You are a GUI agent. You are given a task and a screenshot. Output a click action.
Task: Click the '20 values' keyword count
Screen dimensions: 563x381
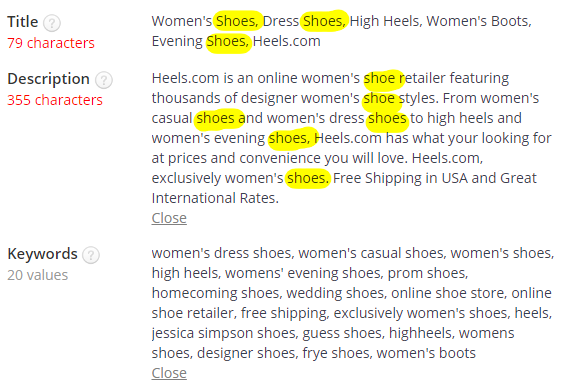(38, 275)
